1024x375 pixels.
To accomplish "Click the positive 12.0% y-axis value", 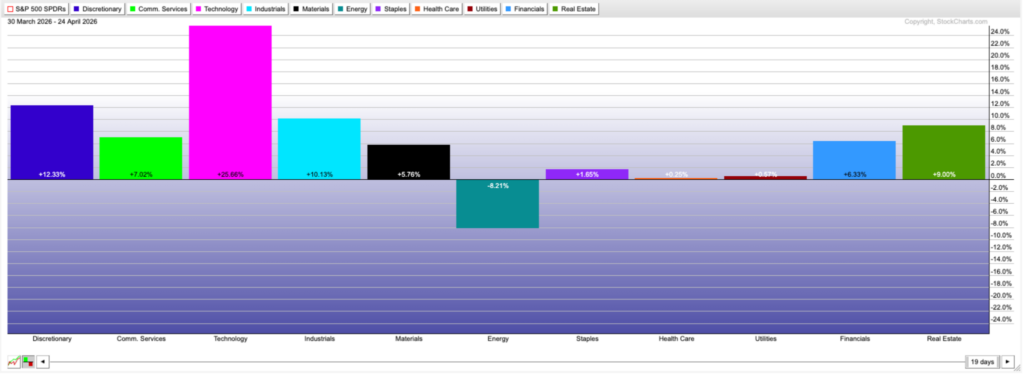I will pyautogui.click(x=1000, y=104).
